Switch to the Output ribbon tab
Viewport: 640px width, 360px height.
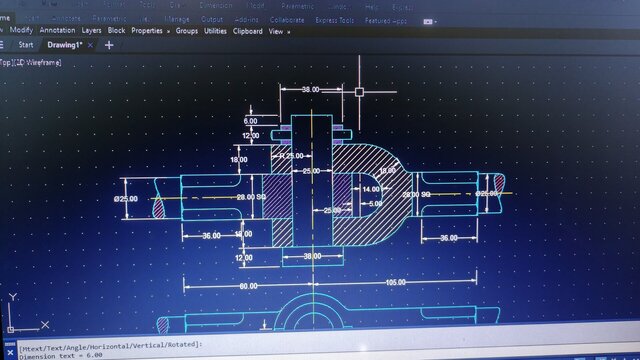212,19
